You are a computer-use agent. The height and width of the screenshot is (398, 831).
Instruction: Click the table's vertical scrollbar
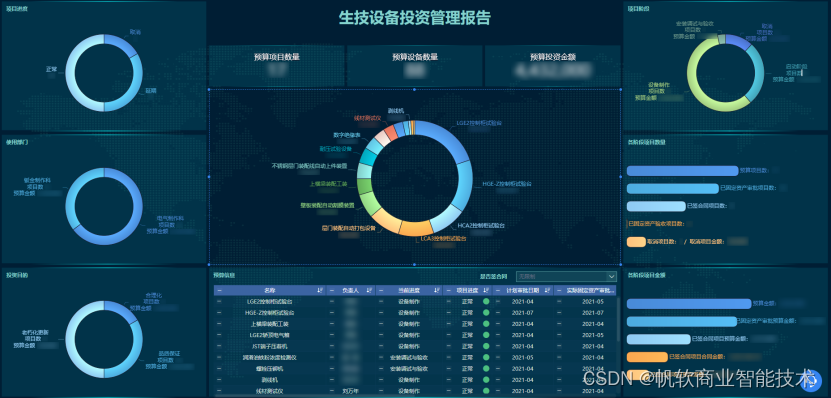pyautogui.click(x=617, y=319)
